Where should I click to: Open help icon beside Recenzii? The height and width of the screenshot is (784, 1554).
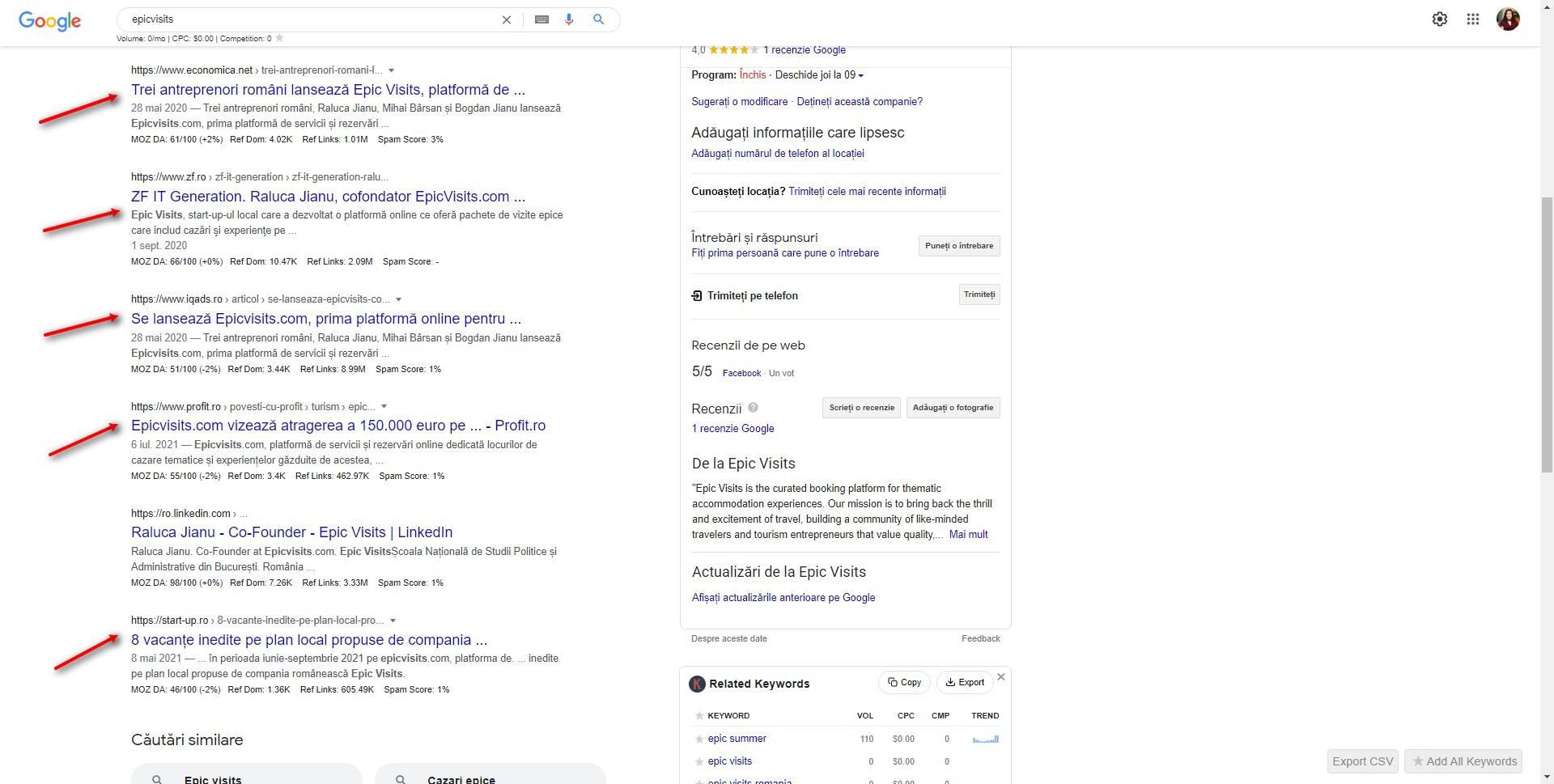753,408
